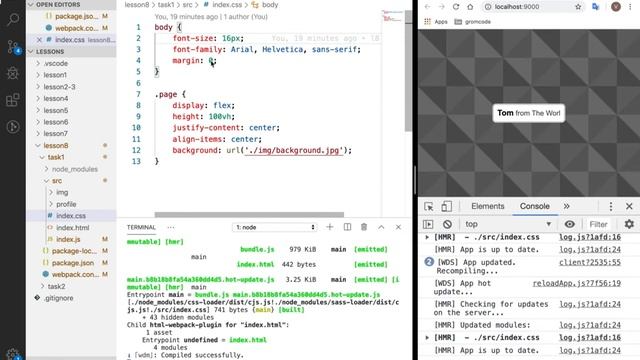Close the DevTools panel
This screenshot has width=640, height=360.
click(x=629, y=206)
